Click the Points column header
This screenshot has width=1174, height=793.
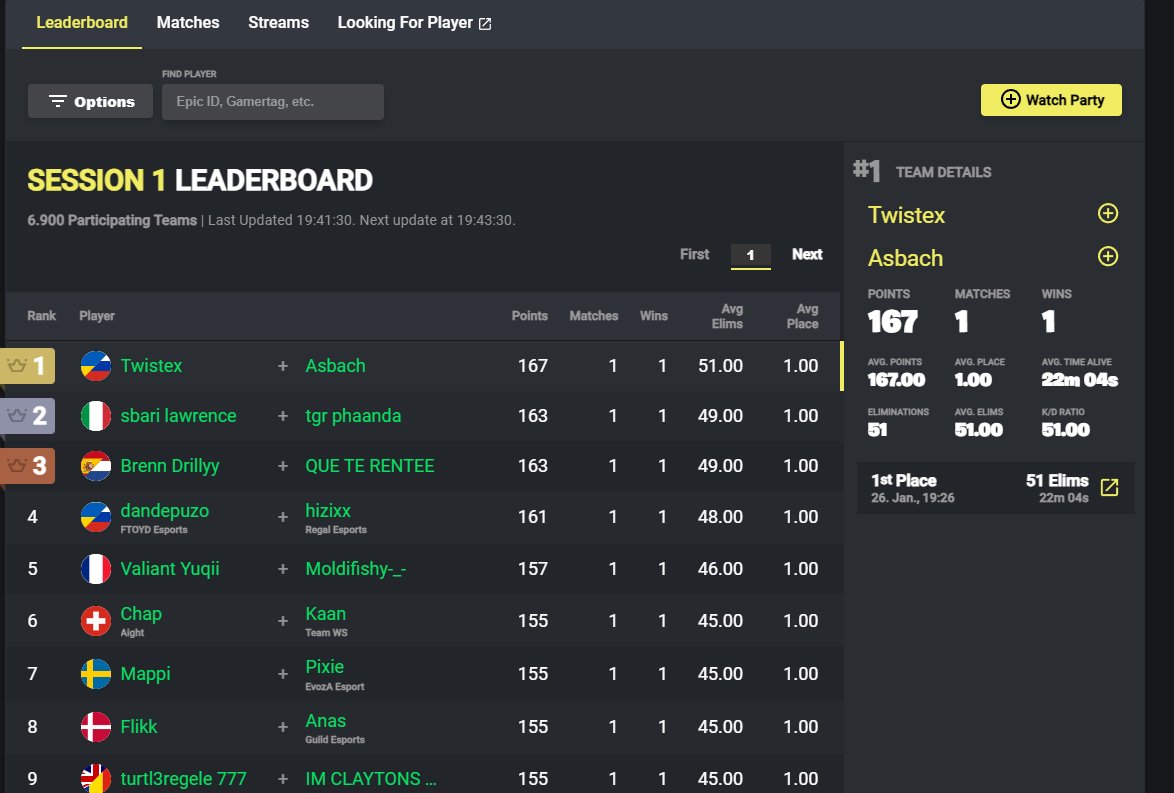click(529, 316)
